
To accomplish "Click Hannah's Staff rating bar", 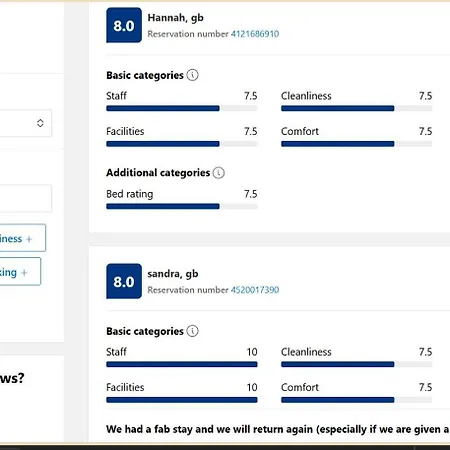I will [x=182, y=108].
